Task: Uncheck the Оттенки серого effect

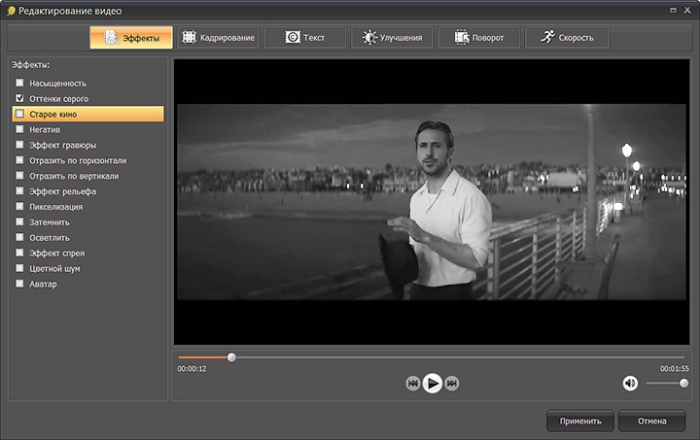Action: 20,98
